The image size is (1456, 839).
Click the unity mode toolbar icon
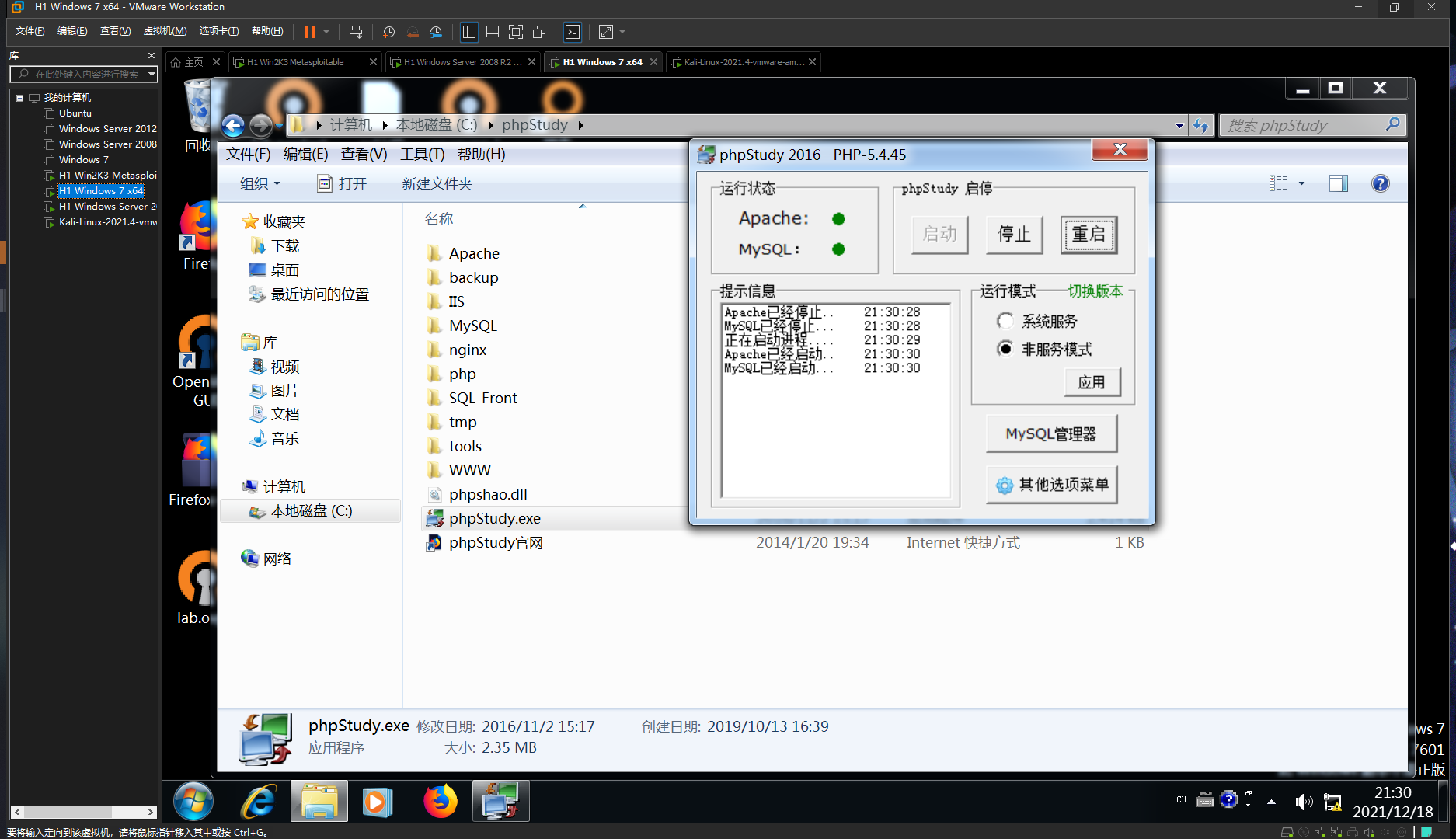click(x=539, y=32)
